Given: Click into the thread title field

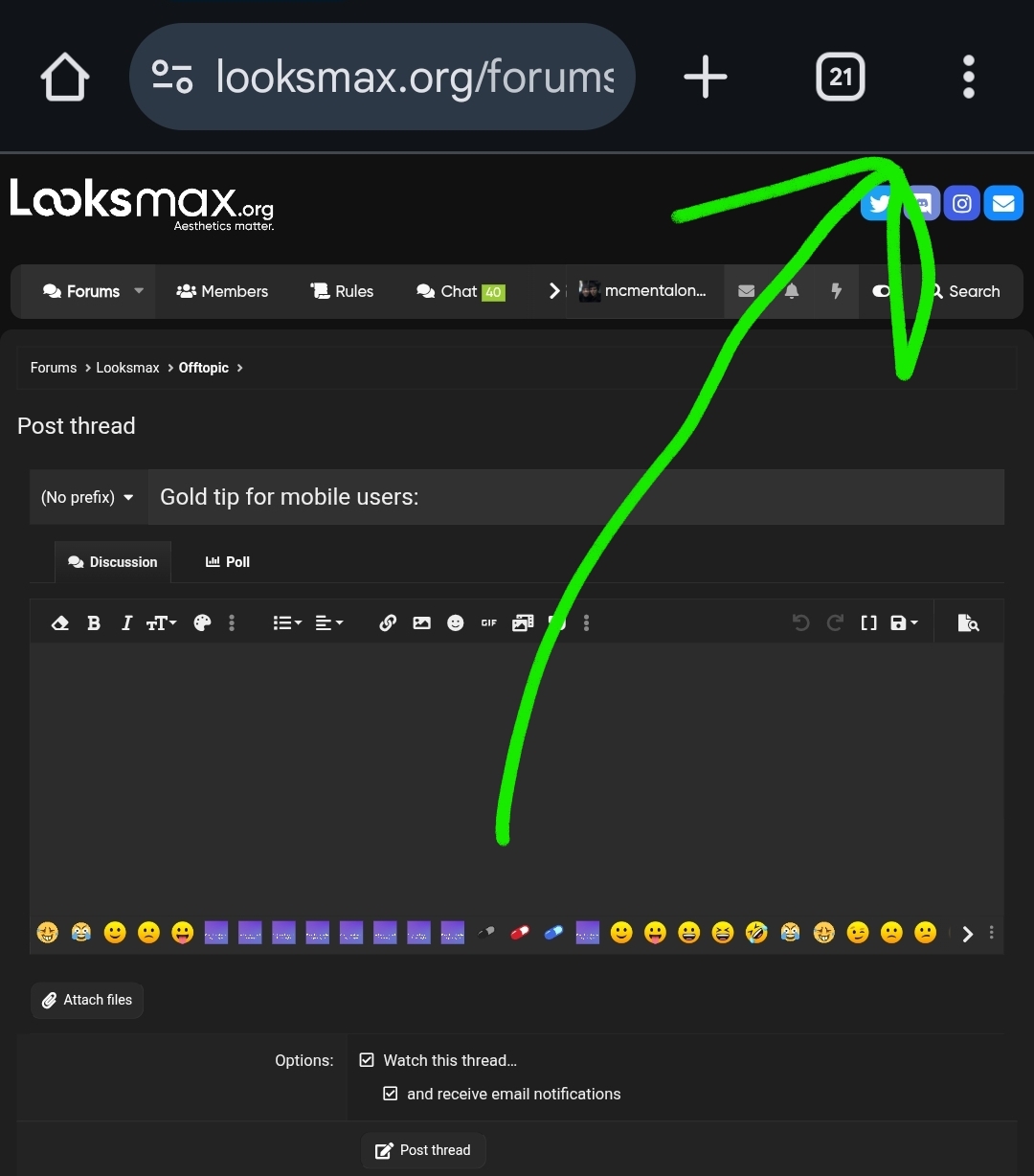Looking at the screenshot, I should [x=574, y=497].
